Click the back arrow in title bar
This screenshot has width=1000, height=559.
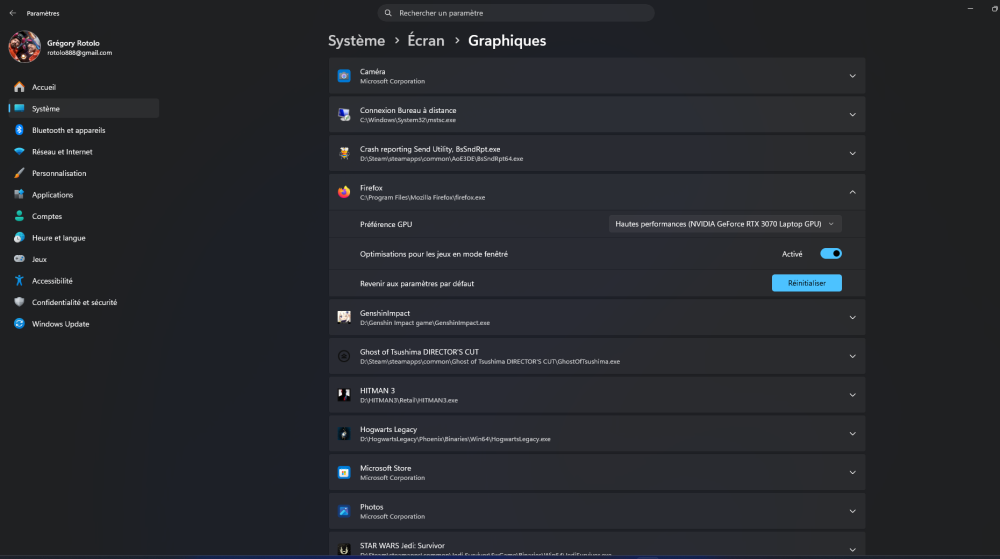coord(12,13)
